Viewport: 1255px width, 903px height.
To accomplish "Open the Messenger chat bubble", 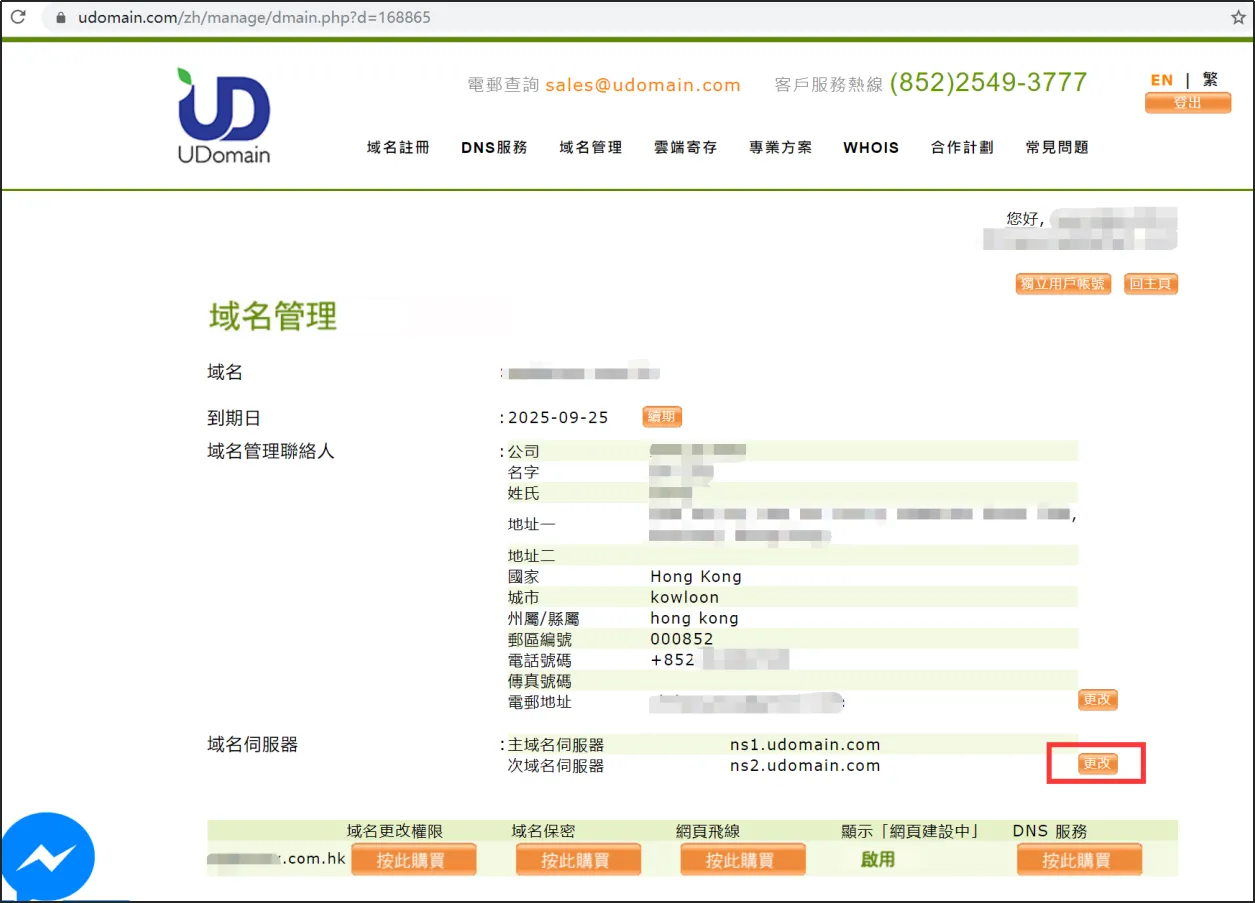I will pos(47,857).
